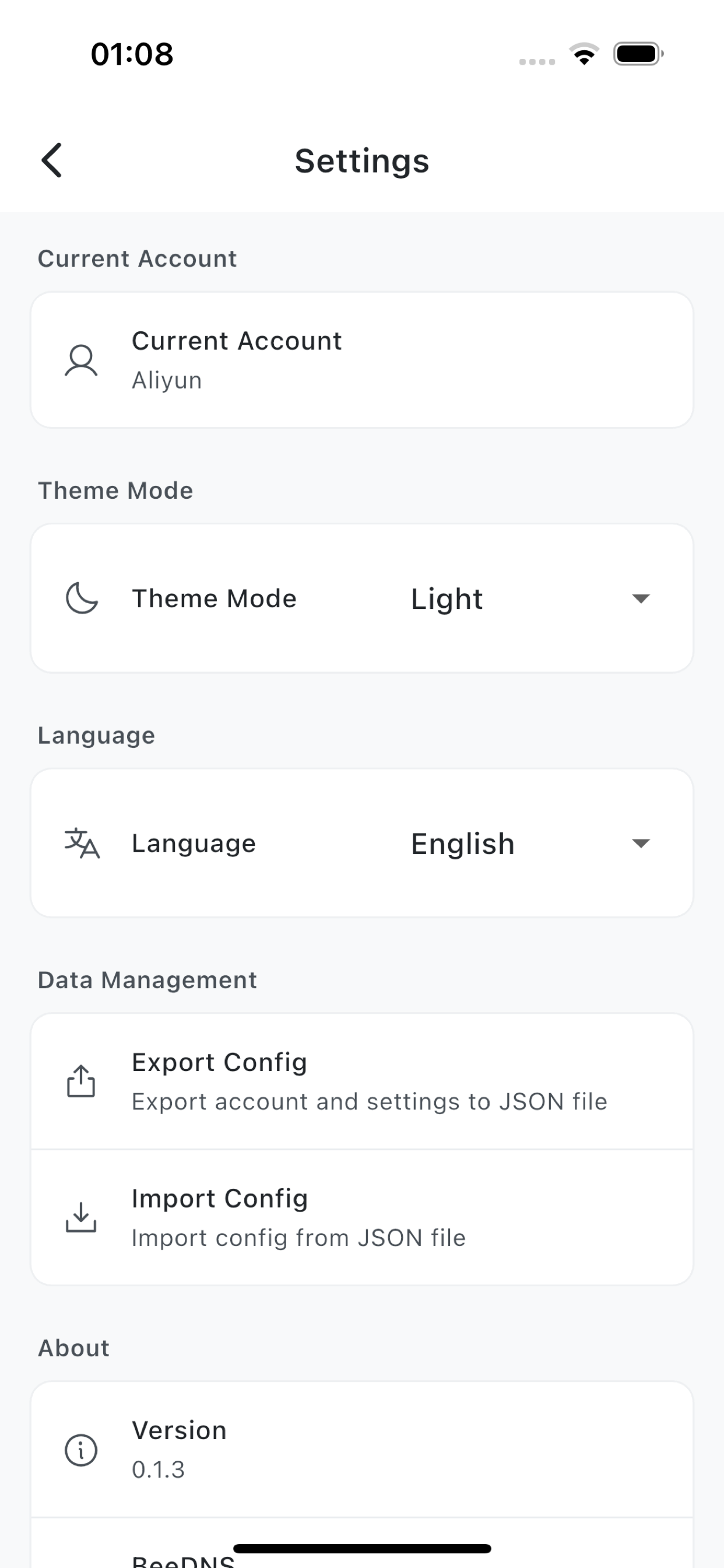The height and width of the screenshot is (1568, 724).
Task: Expand the Language dropdown arrow
Action: click(641, 843)
